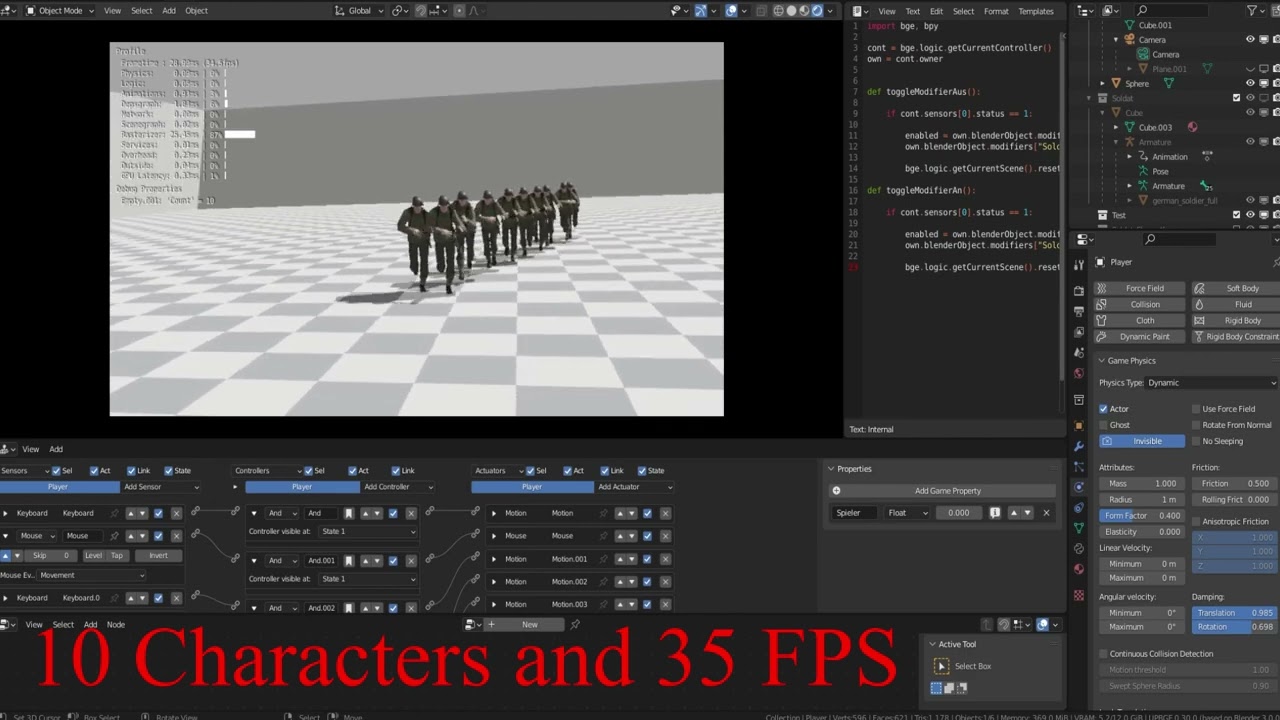Toggle bookmark on And.001 controller
1280x720 pixels.
(348, 561)
